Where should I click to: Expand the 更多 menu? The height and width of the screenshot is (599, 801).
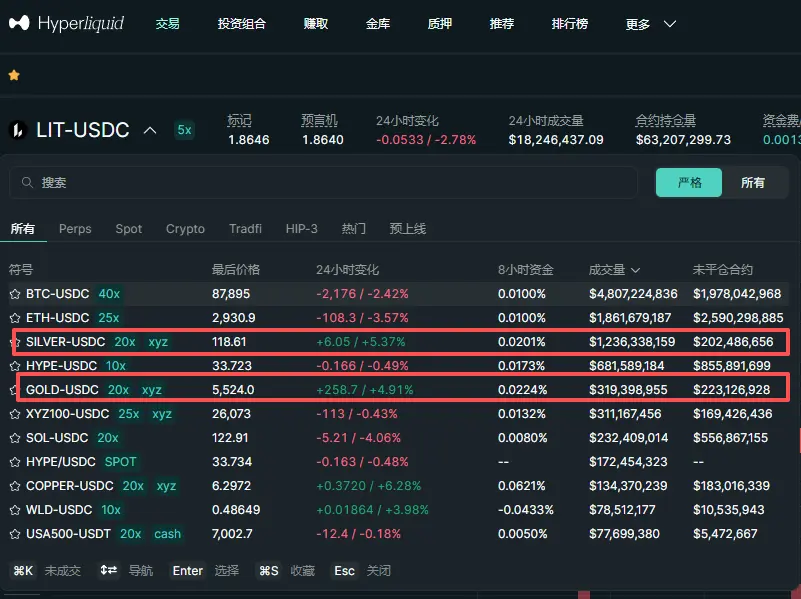point(650,24)
